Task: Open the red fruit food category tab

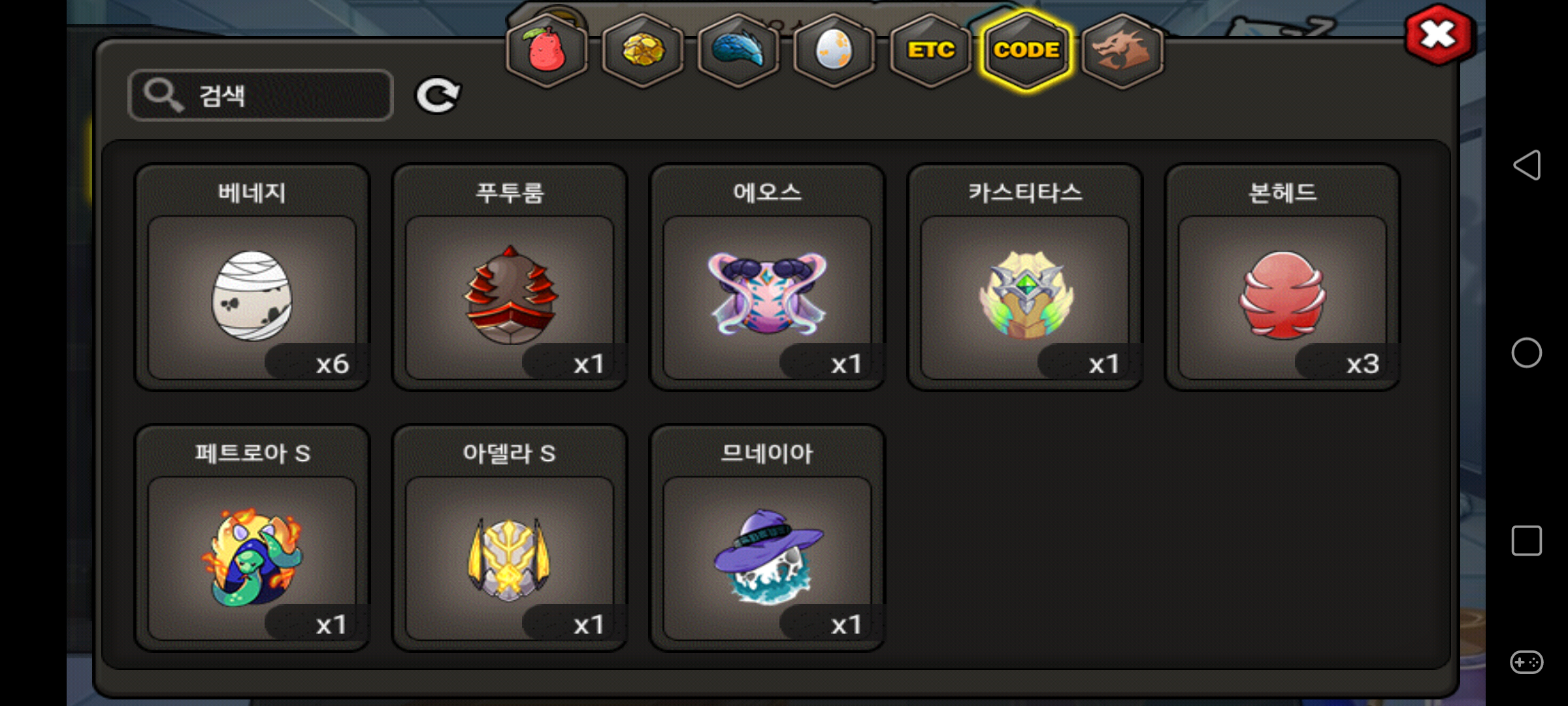Action: [547, 50]
